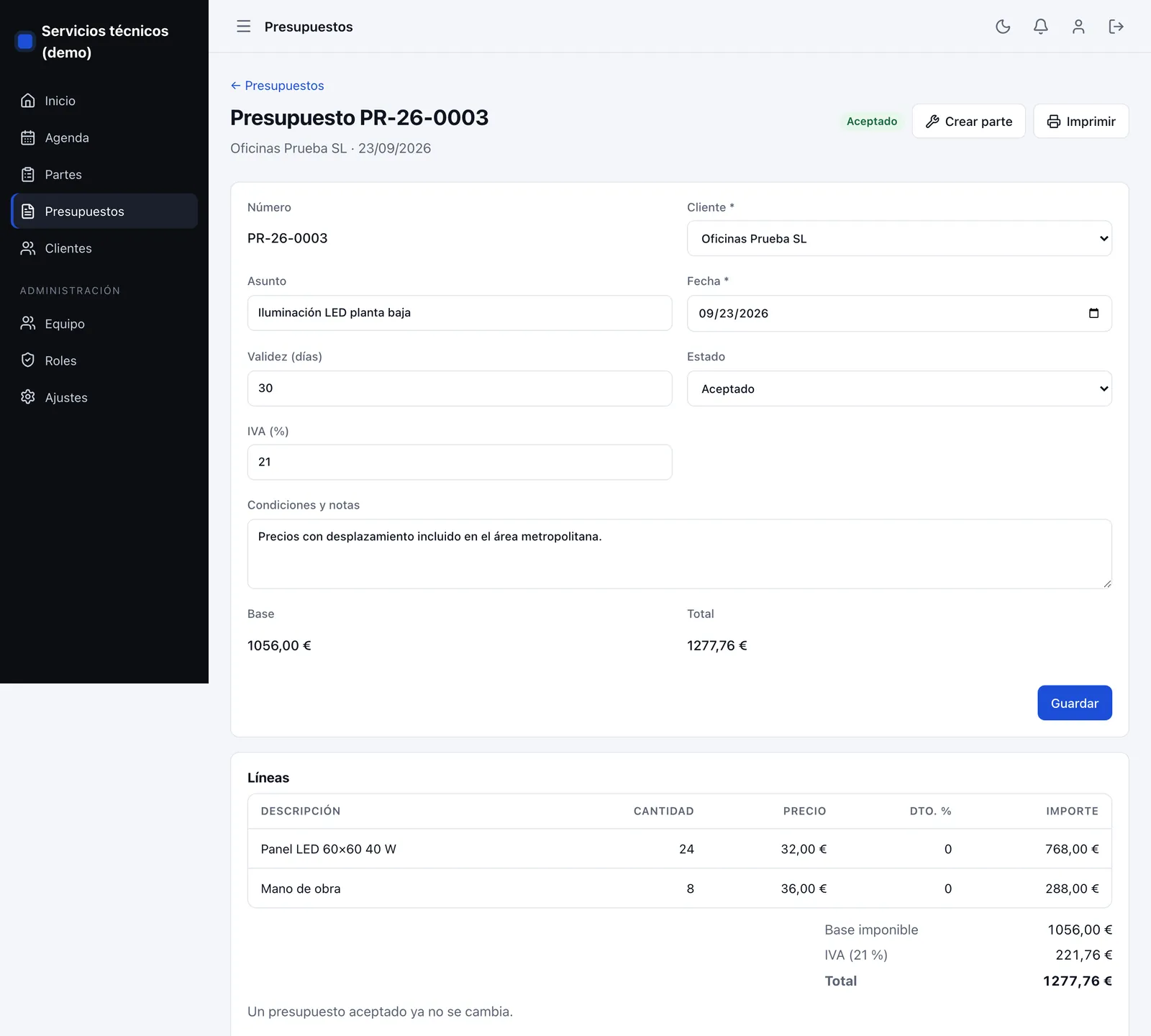
Task: Expand the Cliente dropdown
Action: (899, 238)
